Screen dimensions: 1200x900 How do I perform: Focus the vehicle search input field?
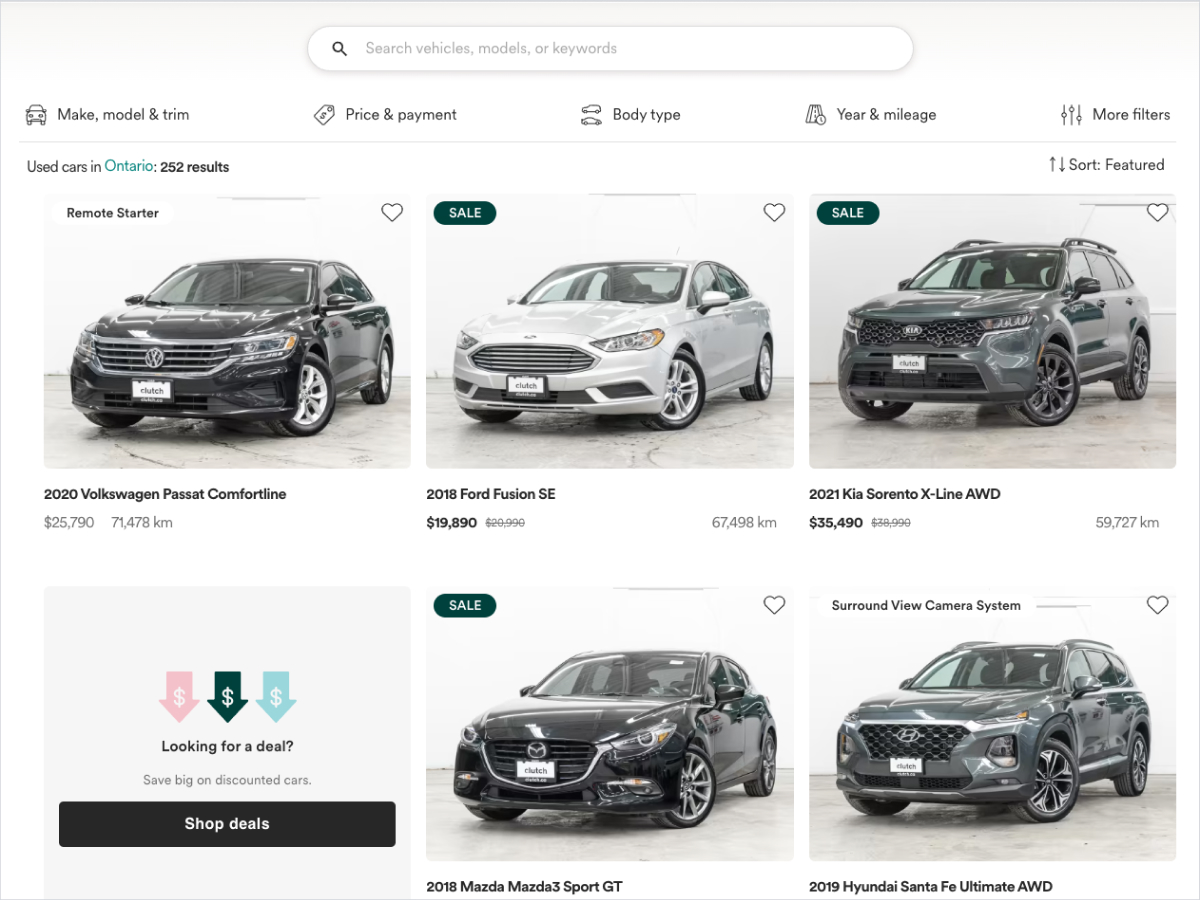[610, 48]
